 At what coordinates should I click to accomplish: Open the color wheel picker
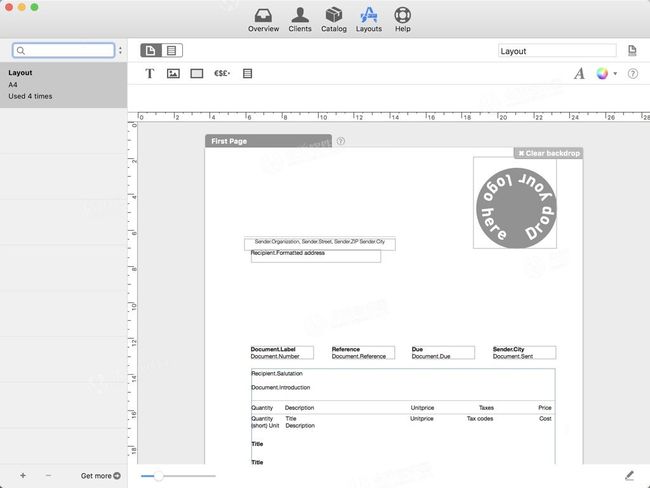click(602, 74)
